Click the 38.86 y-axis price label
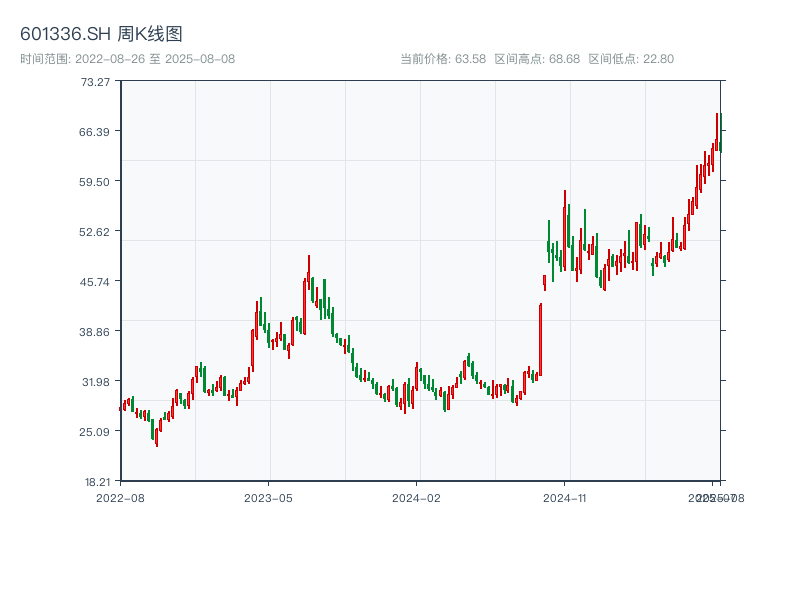 point(96,331)
